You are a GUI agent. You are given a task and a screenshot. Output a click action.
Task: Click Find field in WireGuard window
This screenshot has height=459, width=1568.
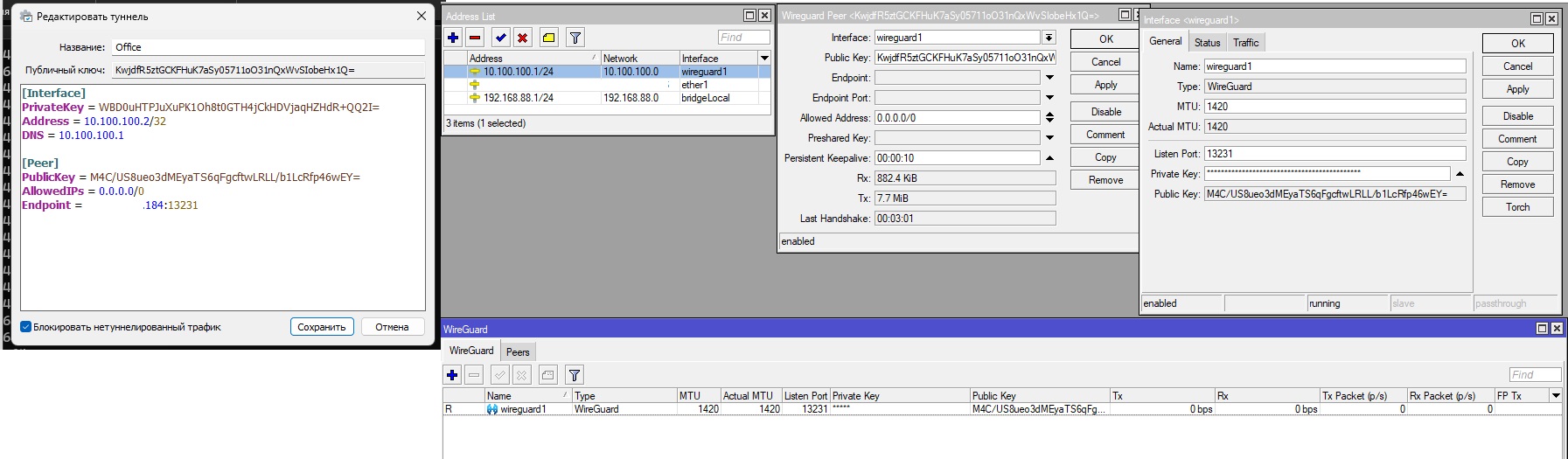click(1535, 375)
